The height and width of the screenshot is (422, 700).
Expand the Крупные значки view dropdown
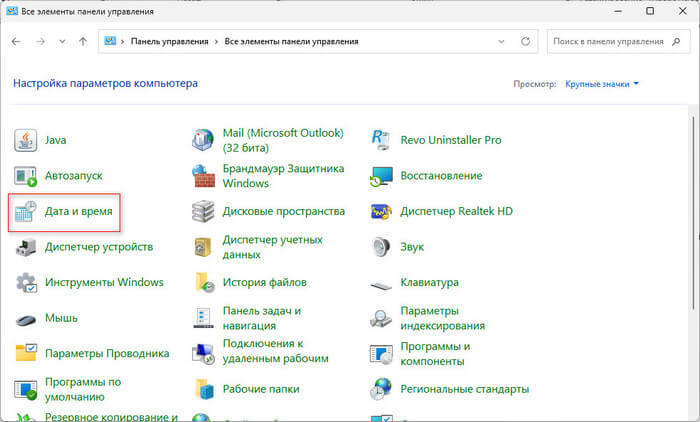602,85
